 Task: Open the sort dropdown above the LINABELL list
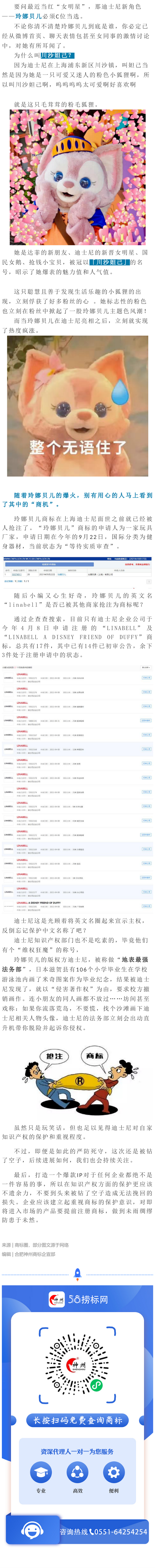(x=146, y=668)
